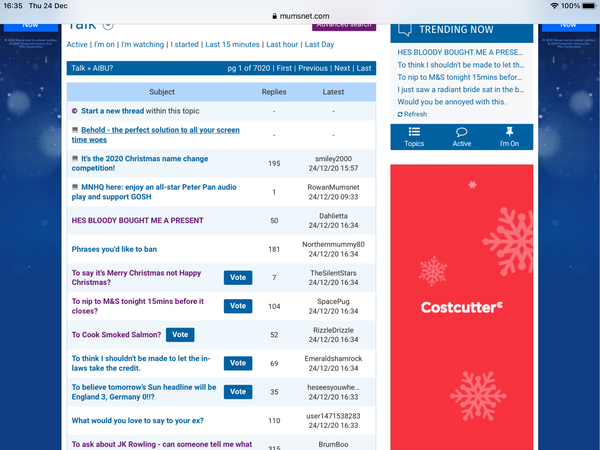Start a new thread link
600x450 pixels.
click(112, 111)
